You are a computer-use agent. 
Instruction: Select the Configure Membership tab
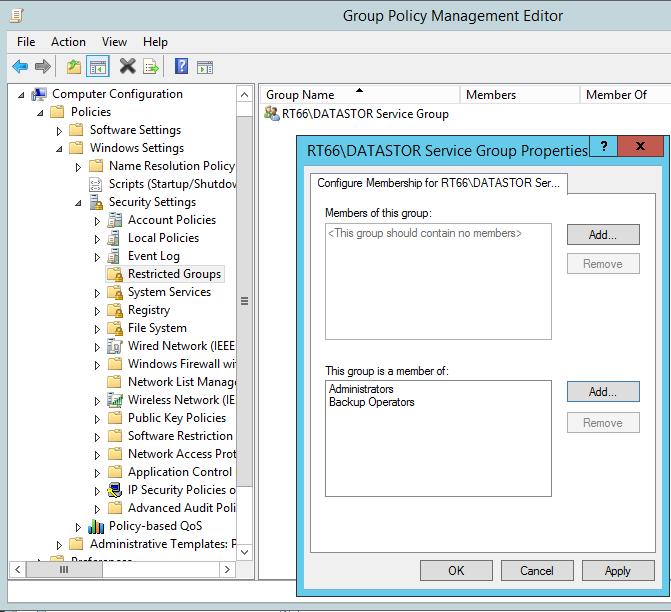click(439, 183)
